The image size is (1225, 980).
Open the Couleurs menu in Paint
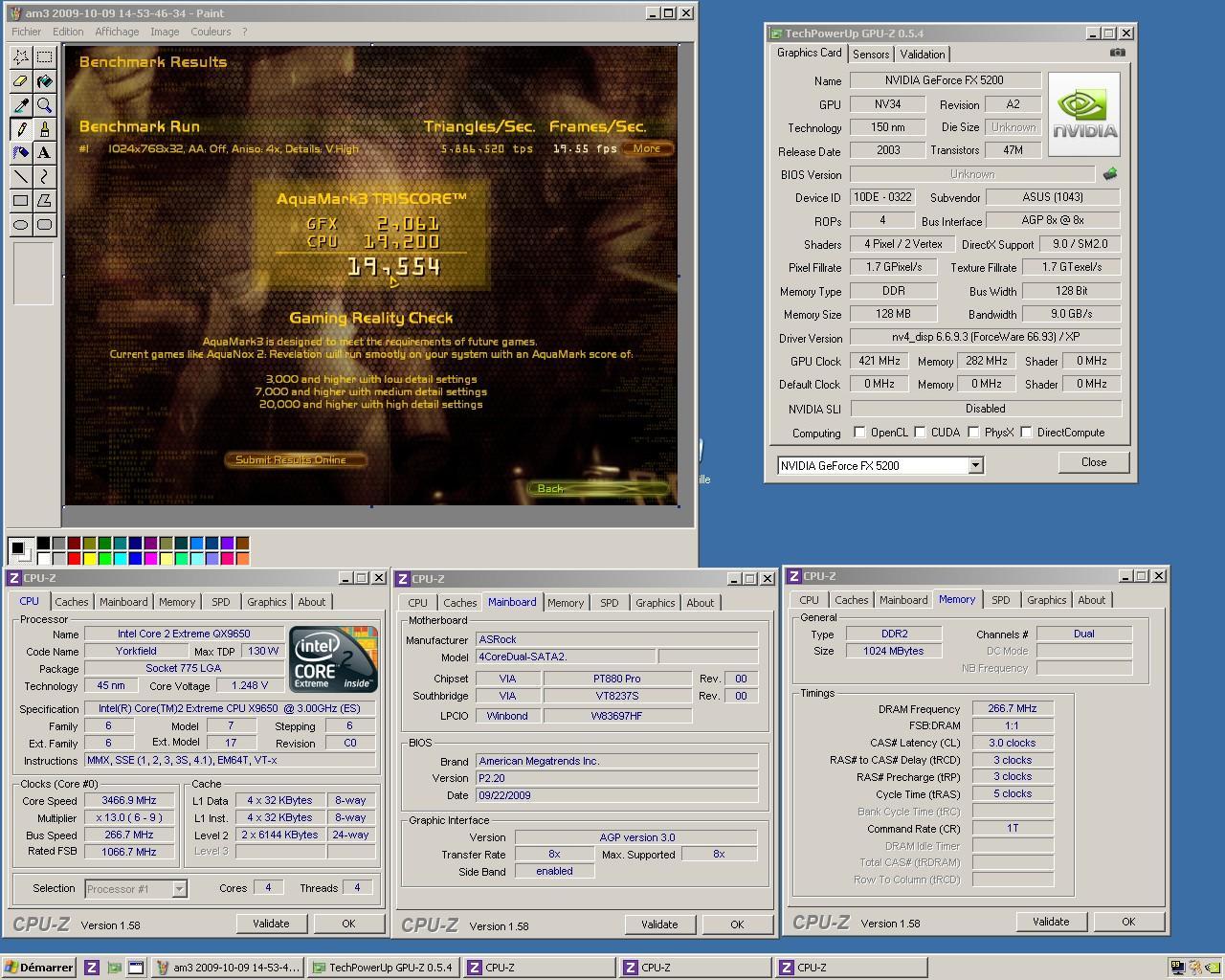[x=211, y=32]
